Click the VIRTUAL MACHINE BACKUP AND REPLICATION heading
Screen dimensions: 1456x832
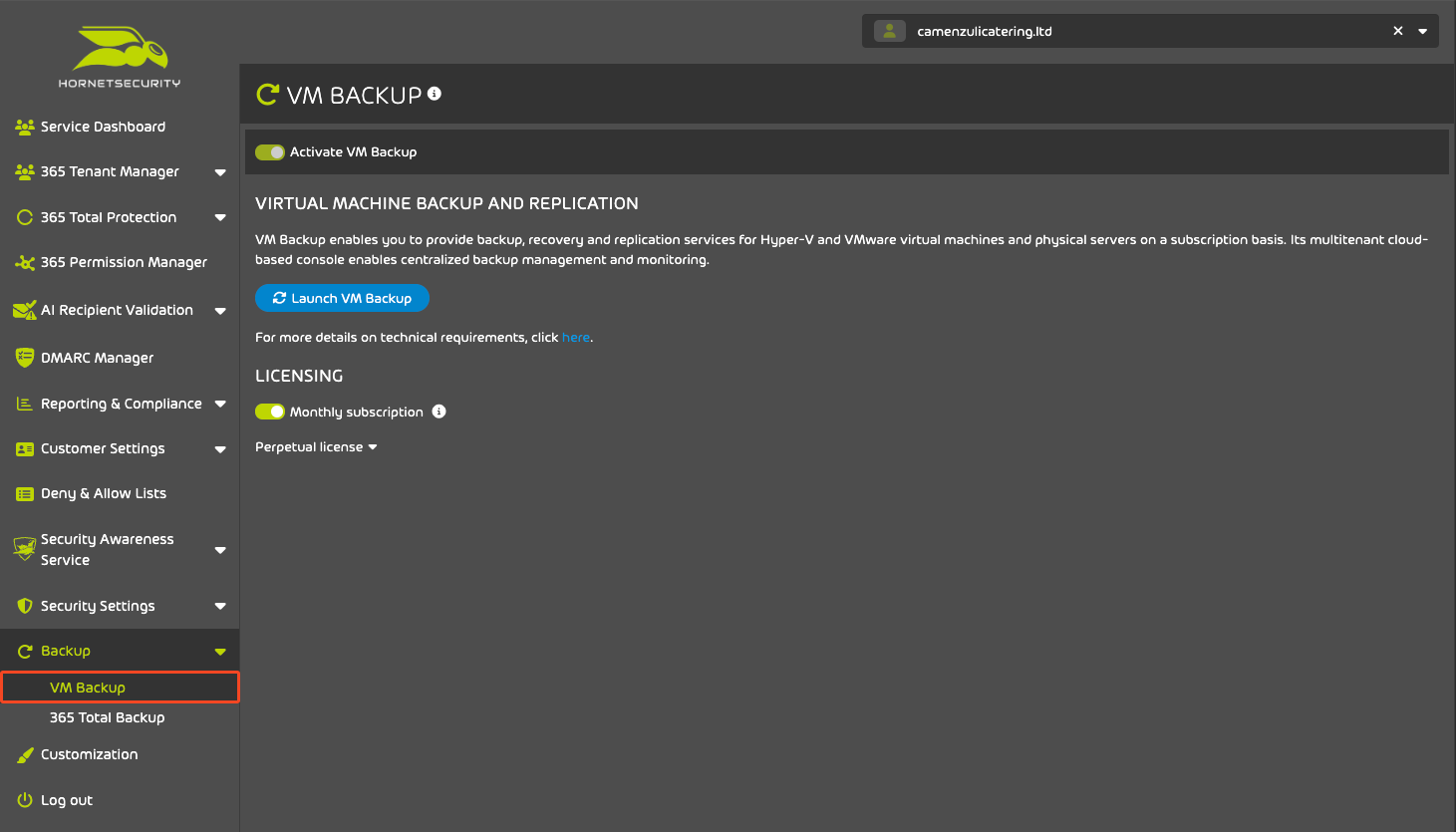tap(446, 203)
